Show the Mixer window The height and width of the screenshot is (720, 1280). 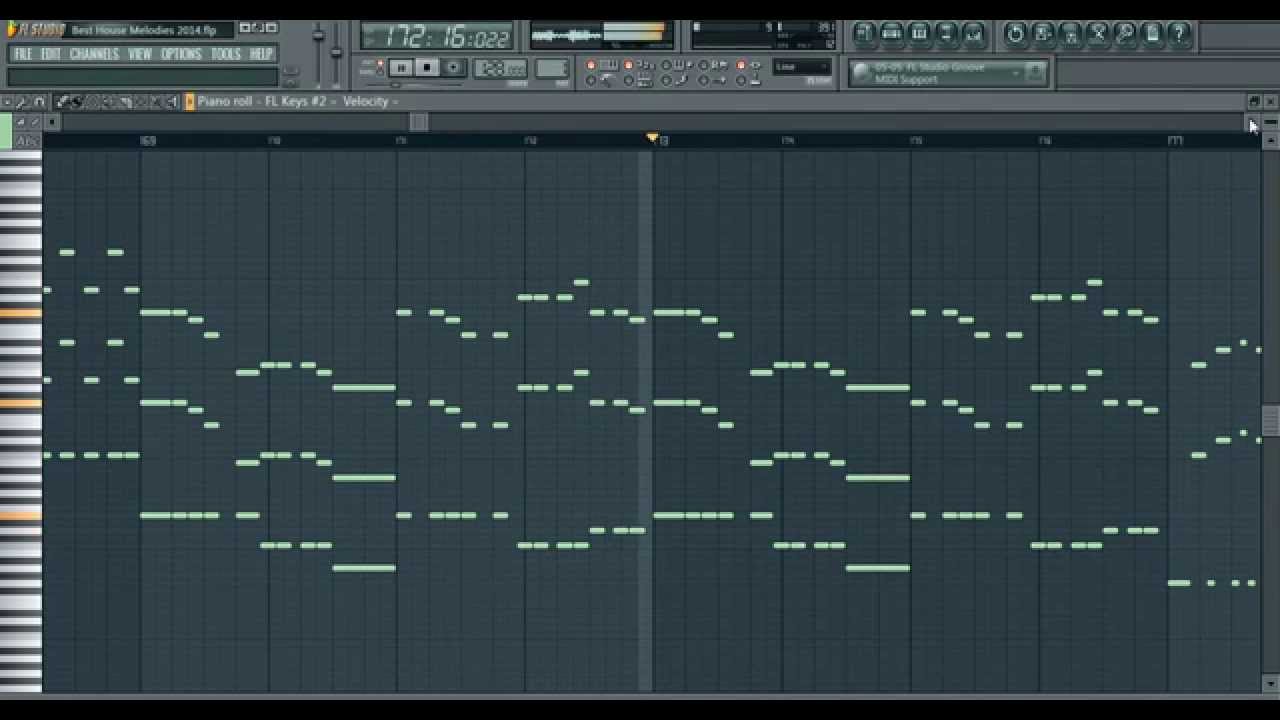pos(974,34)
